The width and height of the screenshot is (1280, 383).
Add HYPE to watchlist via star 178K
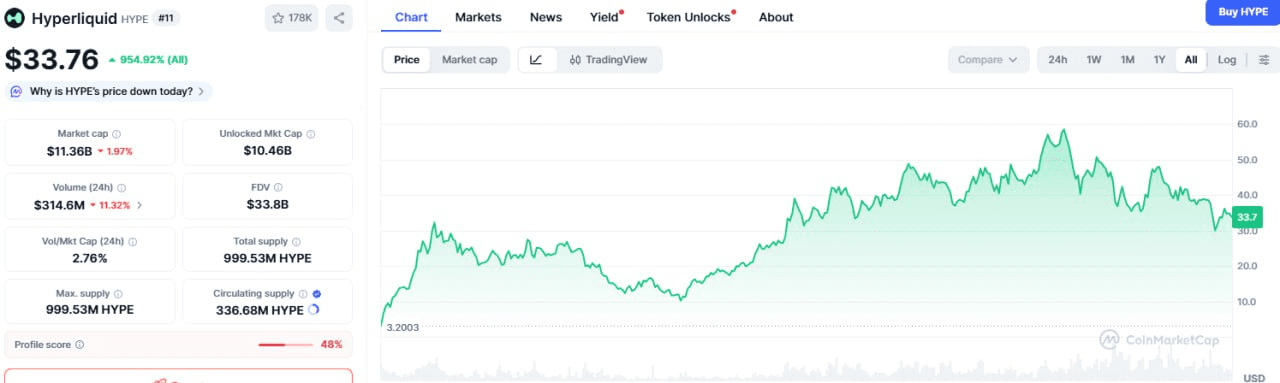pyautogui.click(x=292, y=18)
